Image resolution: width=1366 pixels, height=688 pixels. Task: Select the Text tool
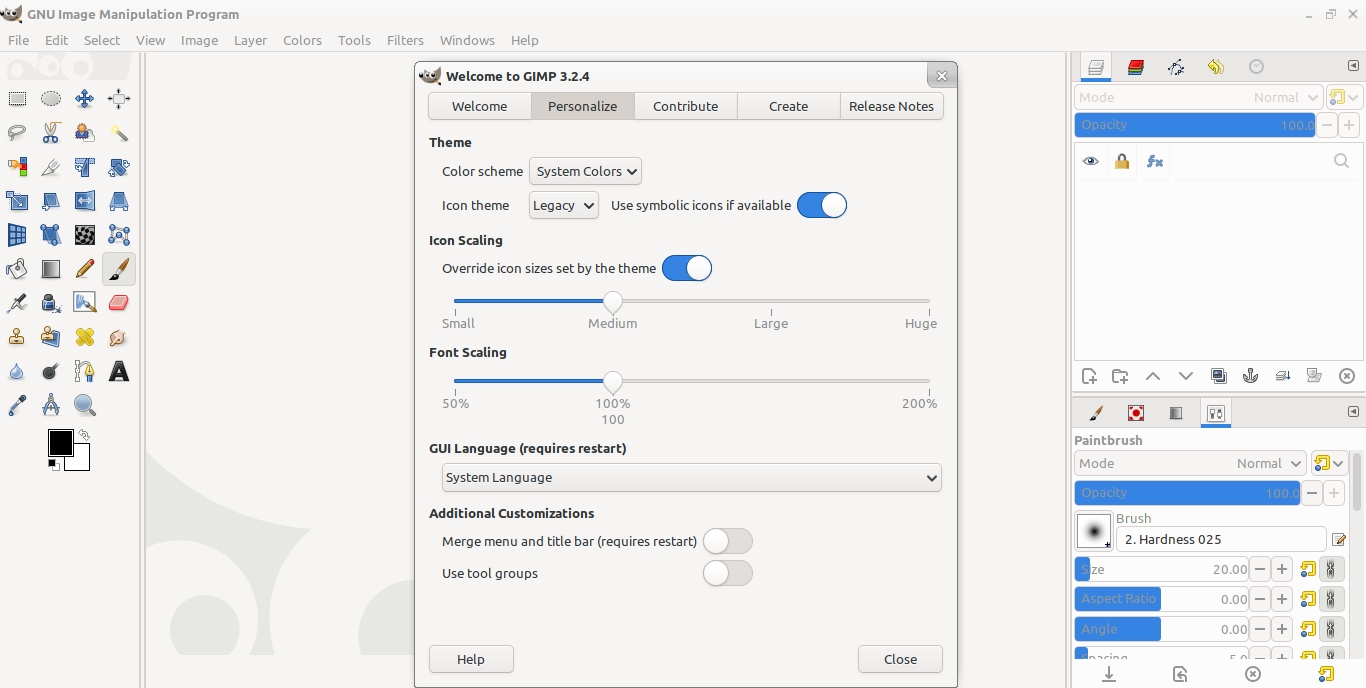(119, 372)
